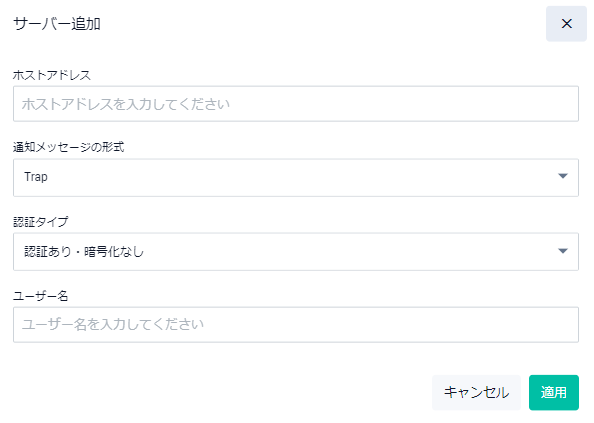Open the 認証タイプ dropdown
Screen dimensions: 594x423
(x=296, y=252)
